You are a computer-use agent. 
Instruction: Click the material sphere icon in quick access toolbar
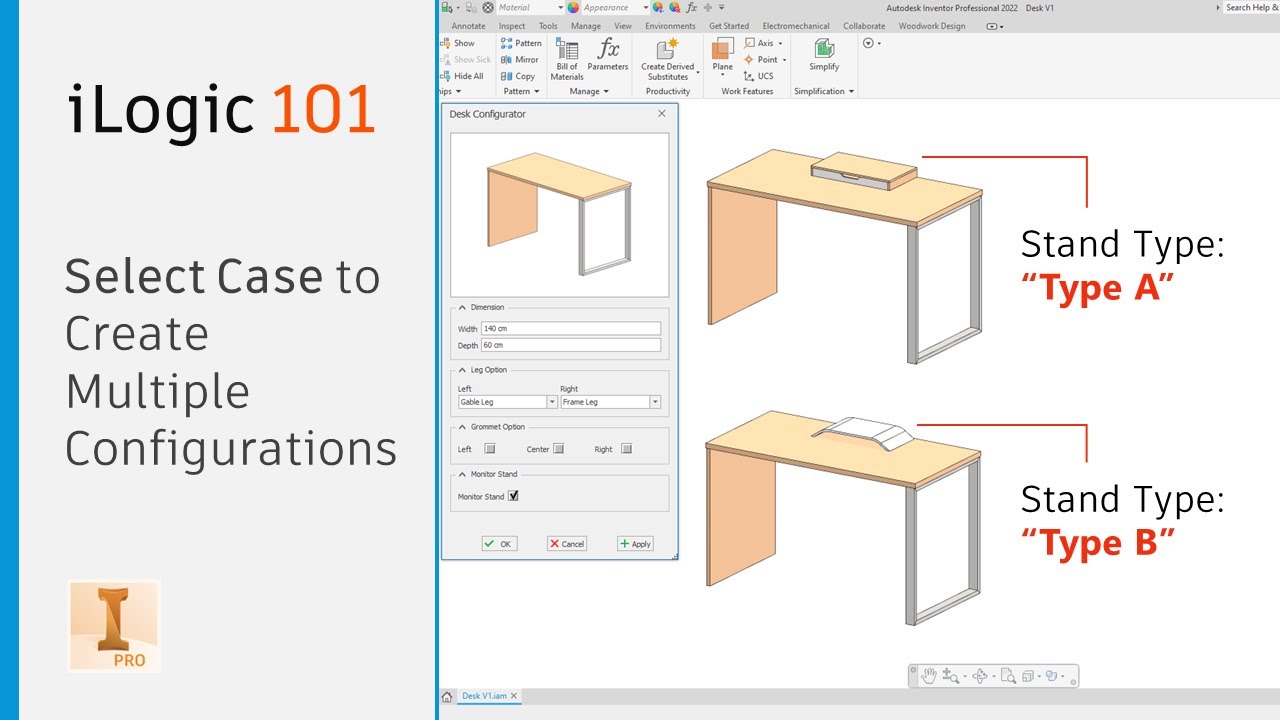click(x=488, y=7)
